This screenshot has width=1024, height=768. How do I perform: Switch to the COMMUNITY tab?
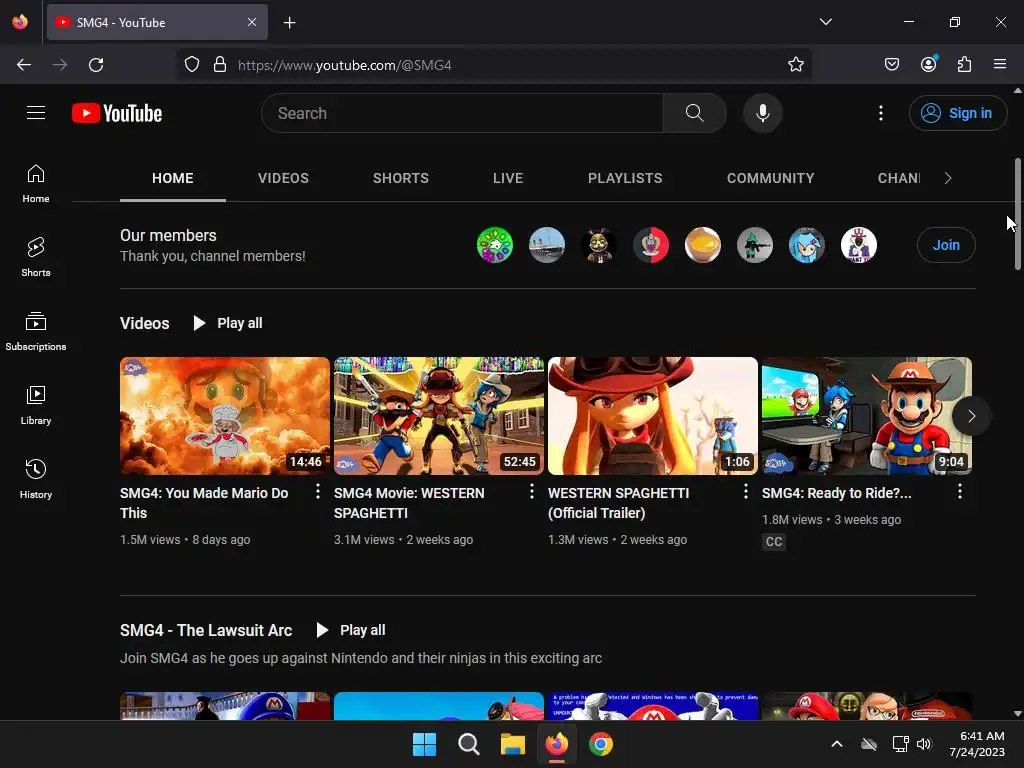pyautogui.click(x=771, y=178)
